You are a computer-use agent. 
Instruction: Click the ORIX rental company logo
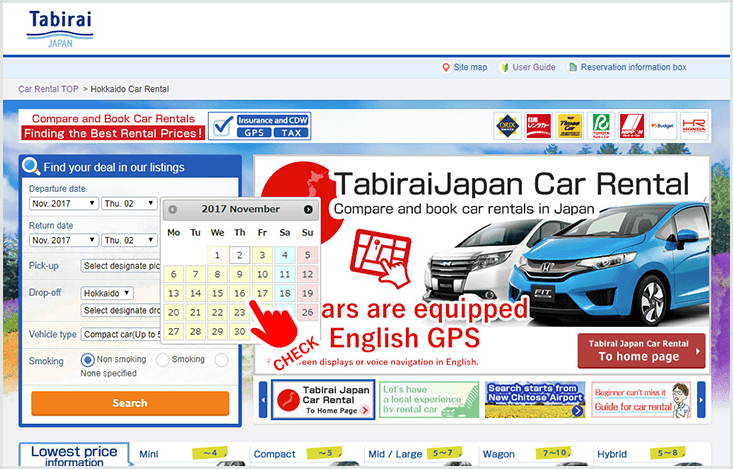(x=507, y=126)
